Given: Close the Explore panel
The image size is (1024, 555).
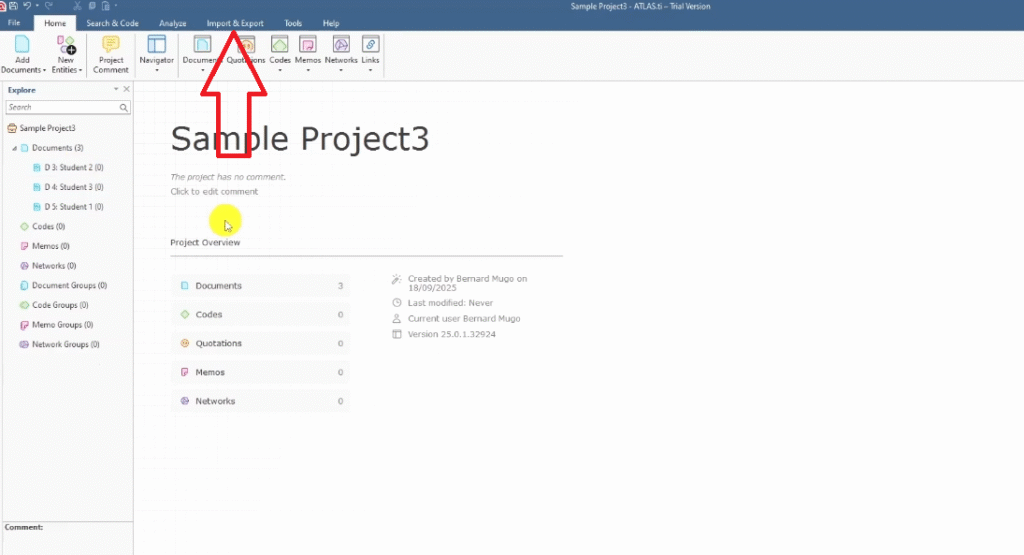Looking at the screenshot, I should (x=126, y=90).
